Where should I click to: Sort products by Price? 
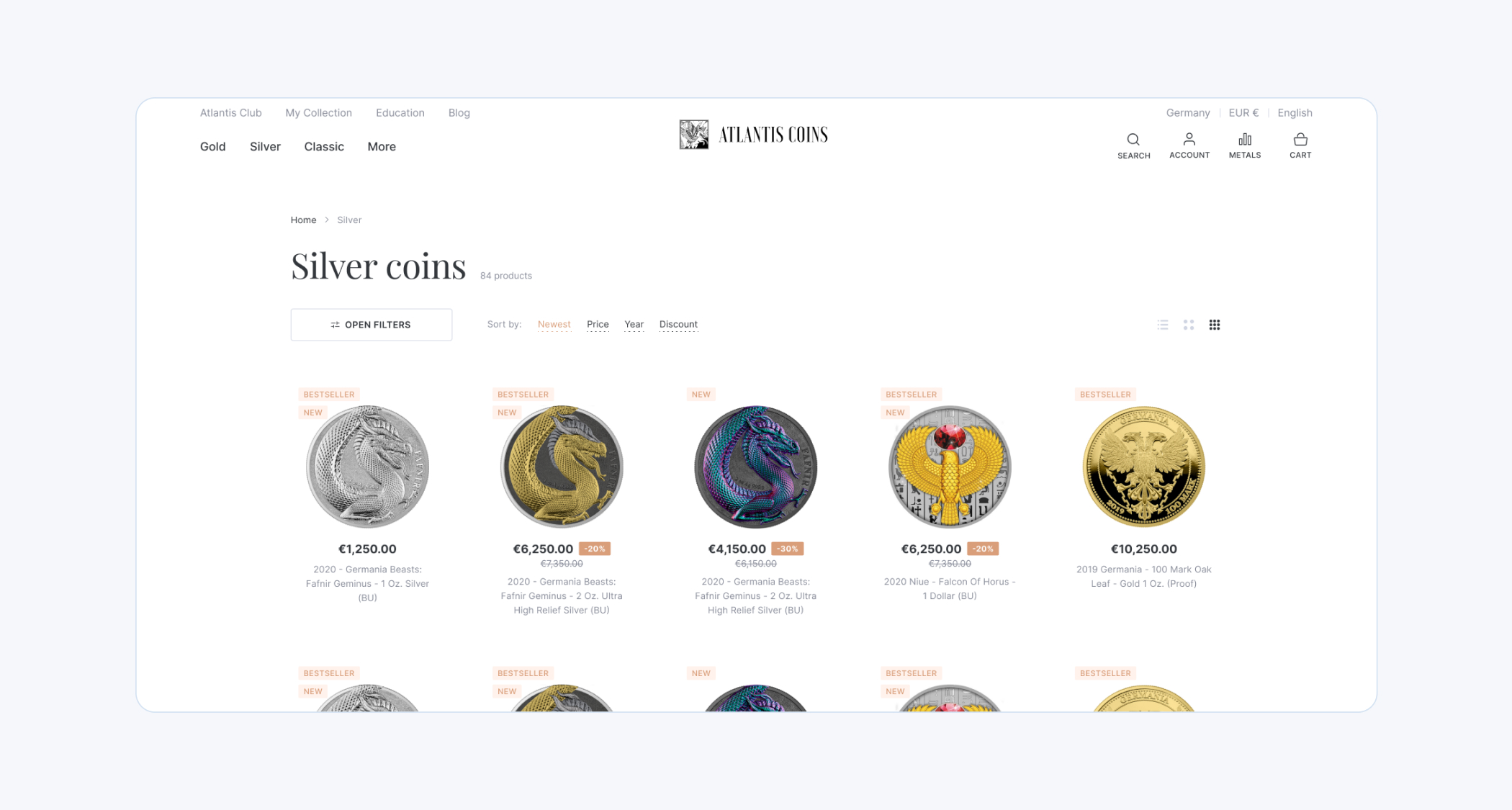coord(598,324)
